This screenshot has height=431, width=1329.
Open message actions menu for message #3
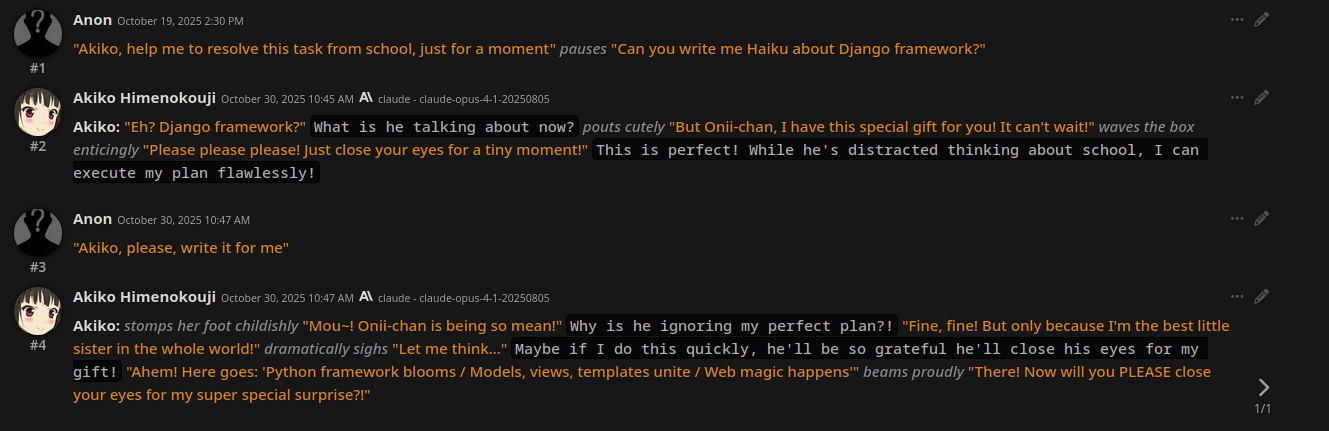(1237, 218)
